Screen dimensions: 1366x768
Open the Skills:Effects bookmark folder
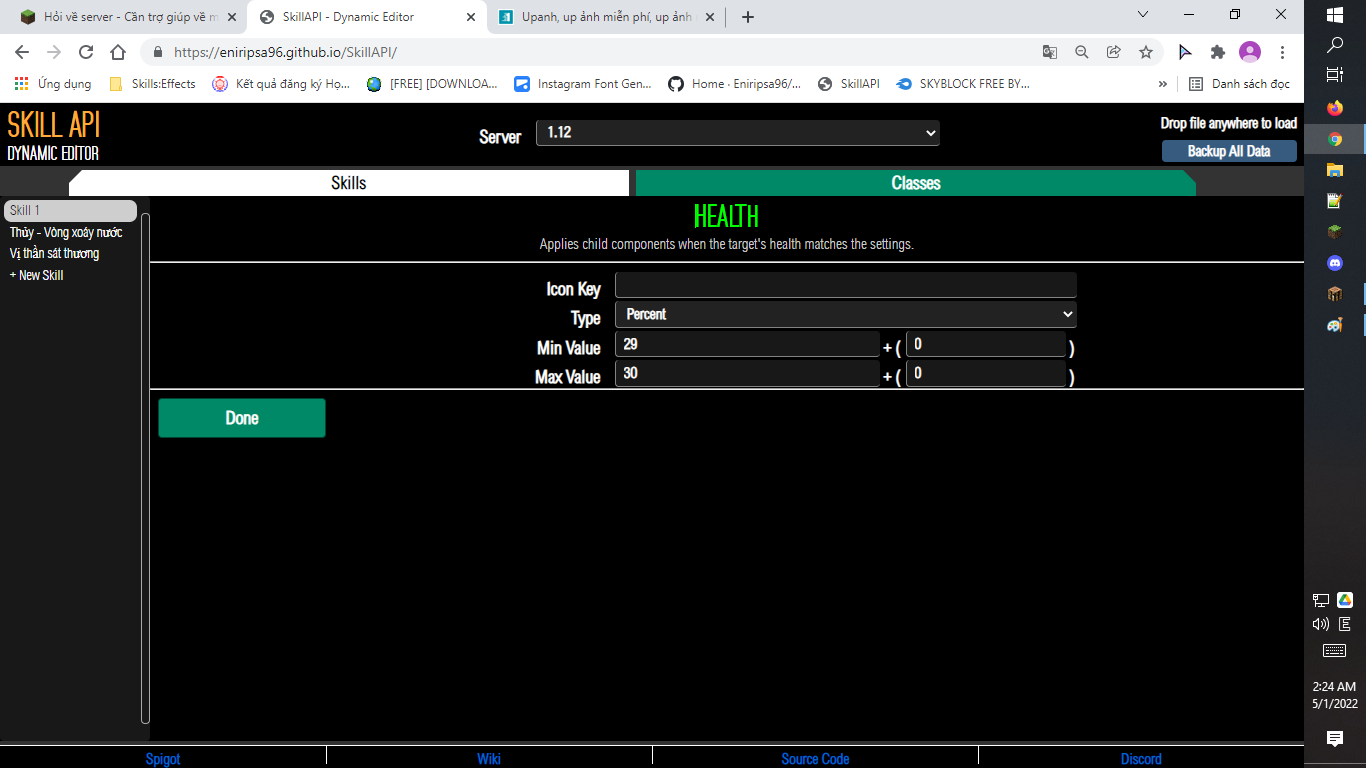[x=152, y=84]
